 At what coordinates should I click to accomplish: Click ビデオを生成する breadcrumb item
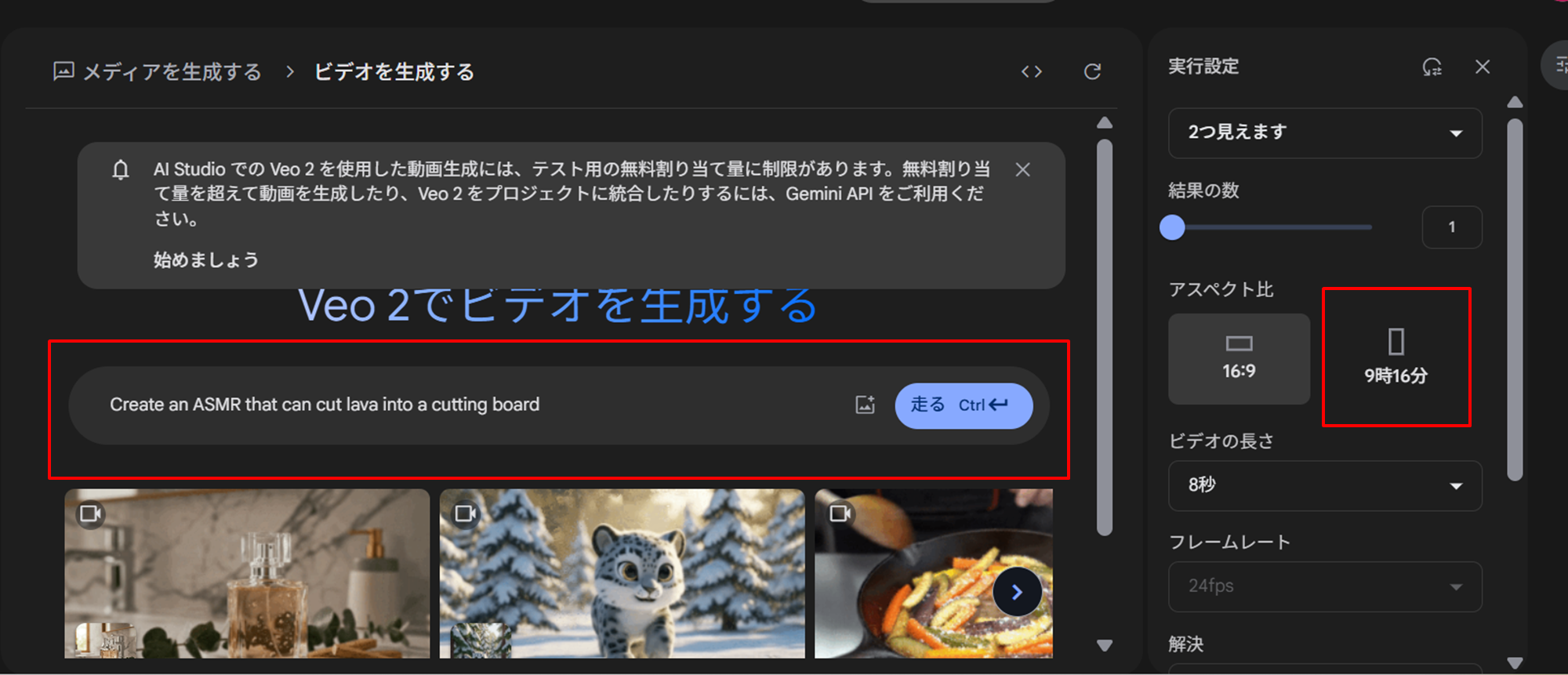(x=394, y=72)
